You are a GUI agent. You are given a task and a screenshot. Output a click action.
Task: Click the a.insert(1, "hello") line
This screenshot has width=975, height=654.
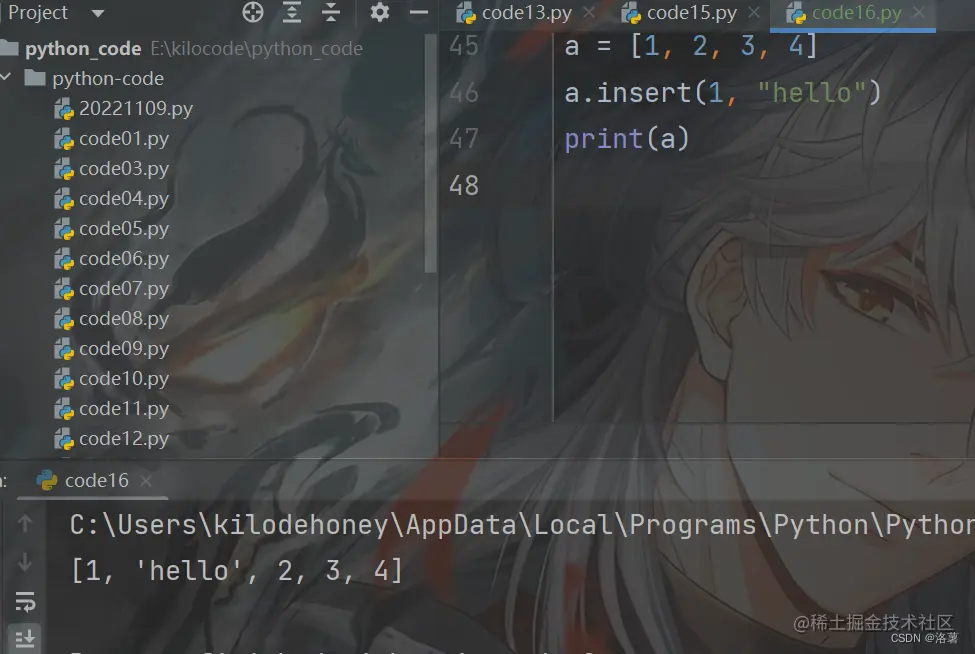click(723, 93)
